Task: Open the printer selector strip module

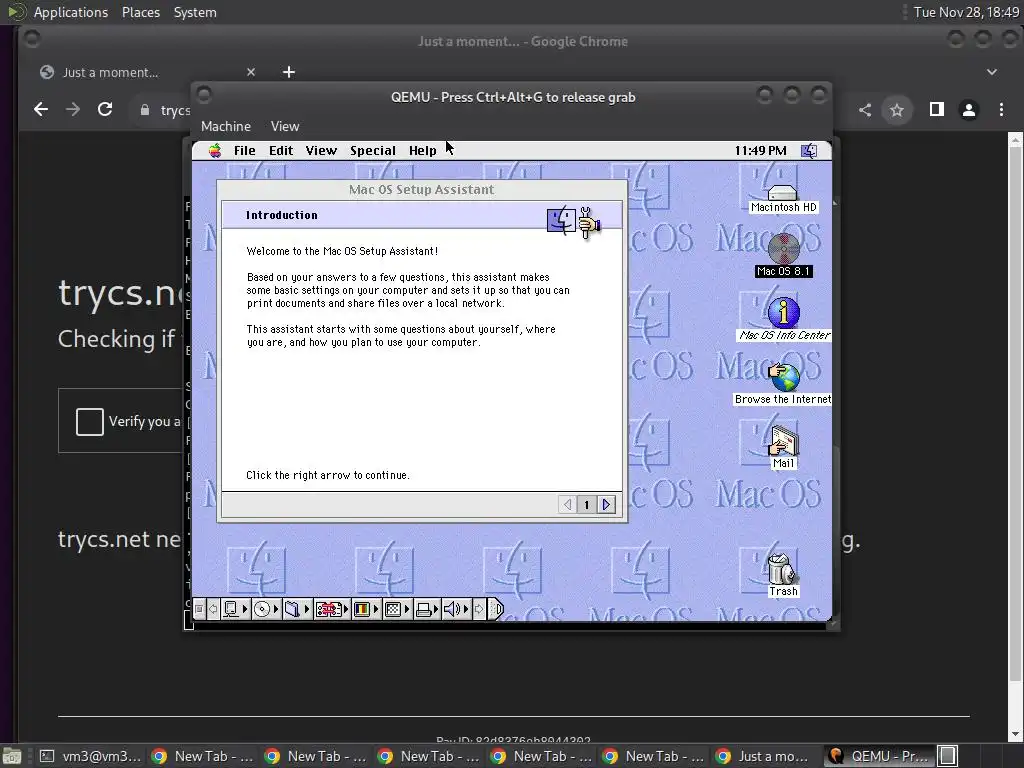Action: point(426,609)
